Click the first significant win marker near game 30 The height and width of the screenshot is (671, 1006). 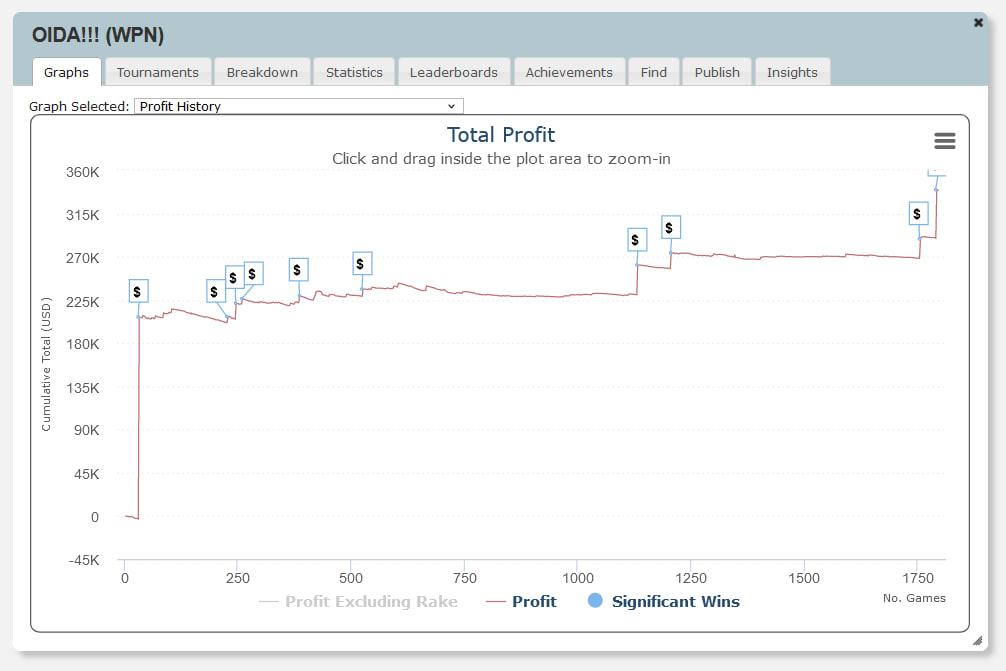tap(139, 291)
